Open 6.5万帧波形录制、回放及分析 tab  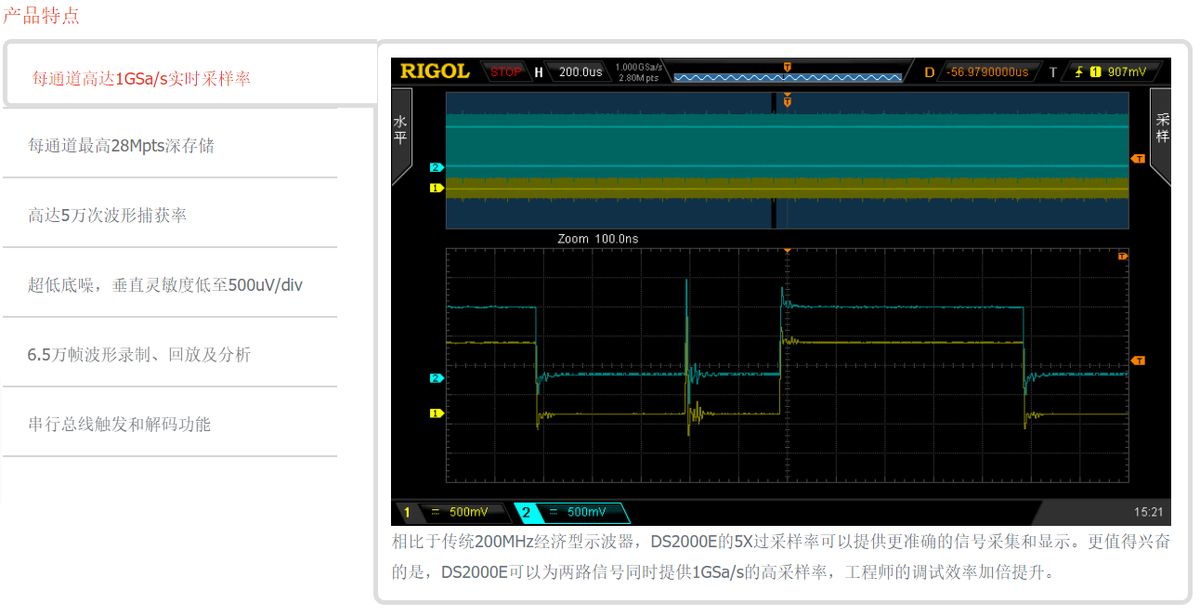[139, 354]
